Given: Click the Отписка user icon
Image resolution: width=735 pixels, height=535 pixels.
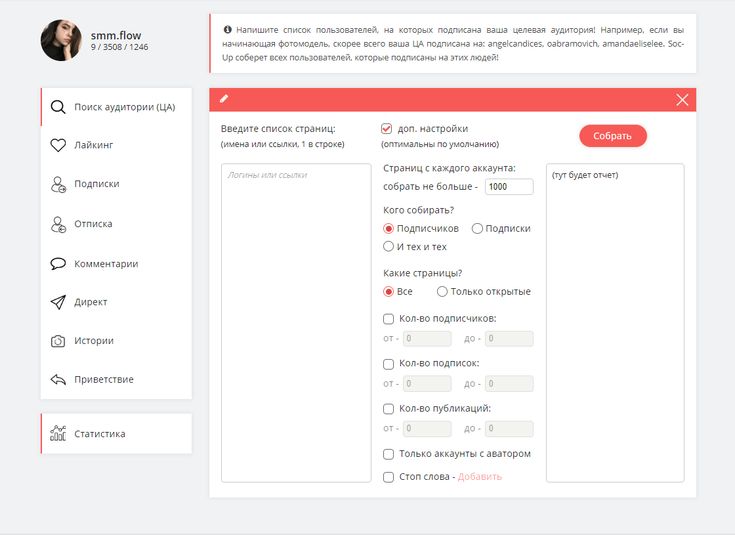Looking at the screenshot, I should coord(58,224).
